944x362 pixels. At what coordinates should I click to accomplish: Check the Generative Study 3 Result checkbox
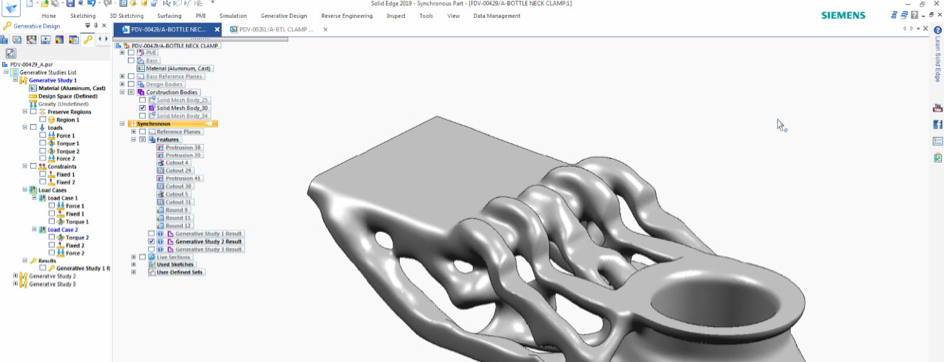tap(152, 249)
